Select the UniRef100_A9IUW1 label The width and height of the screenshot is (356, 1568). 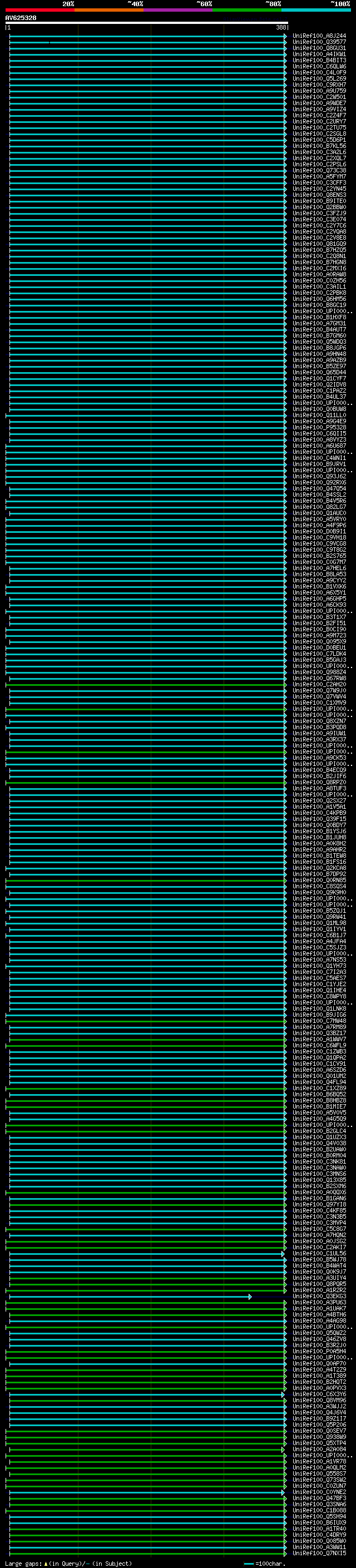point(319,734)
